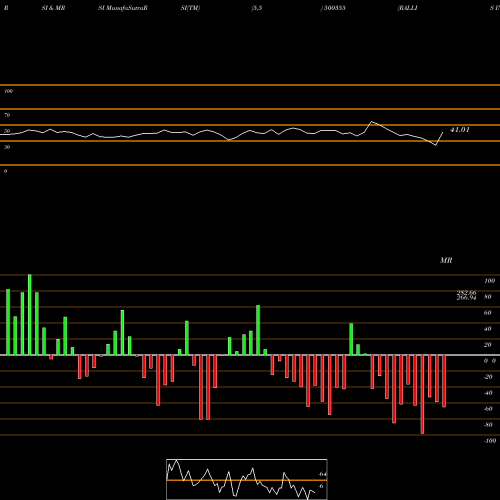Click the '(RALLI' symbol text in header
Image resolution: width=500 pixels, height=500 pixels.
407,8
